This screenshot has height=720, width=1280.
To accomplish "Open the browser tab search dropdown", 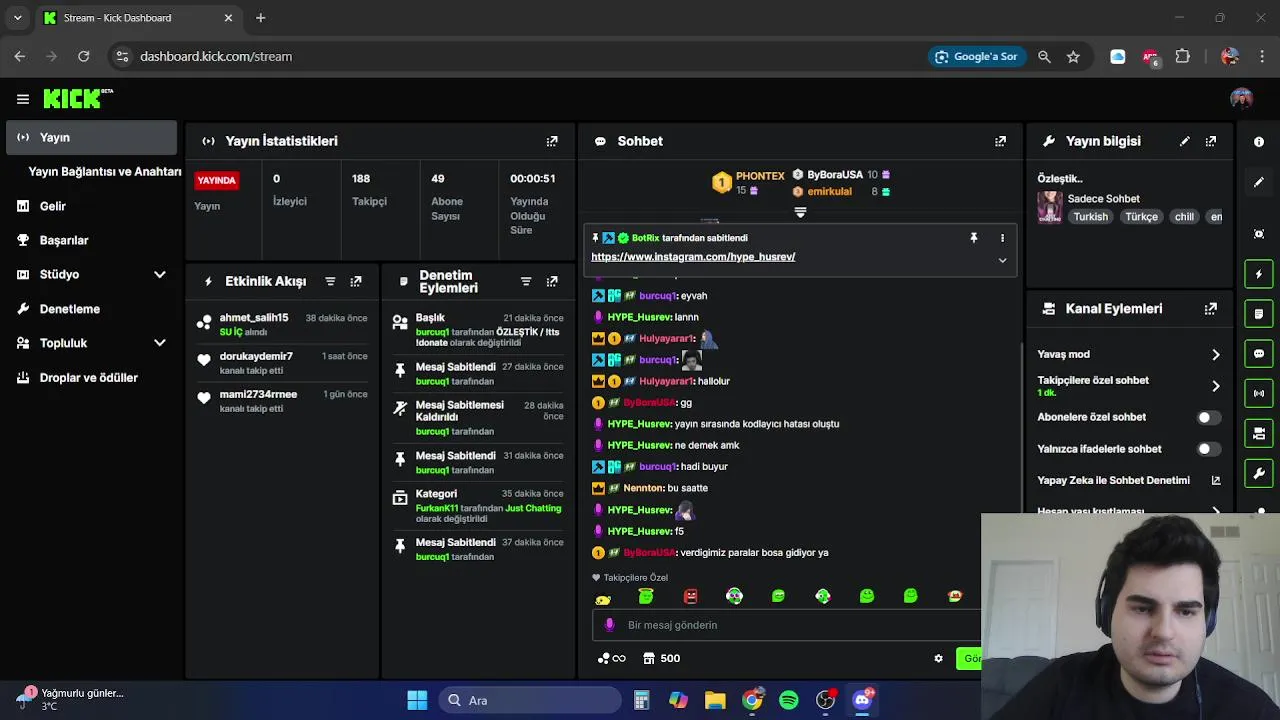I will pyautogui.click(x=17, y=18).
